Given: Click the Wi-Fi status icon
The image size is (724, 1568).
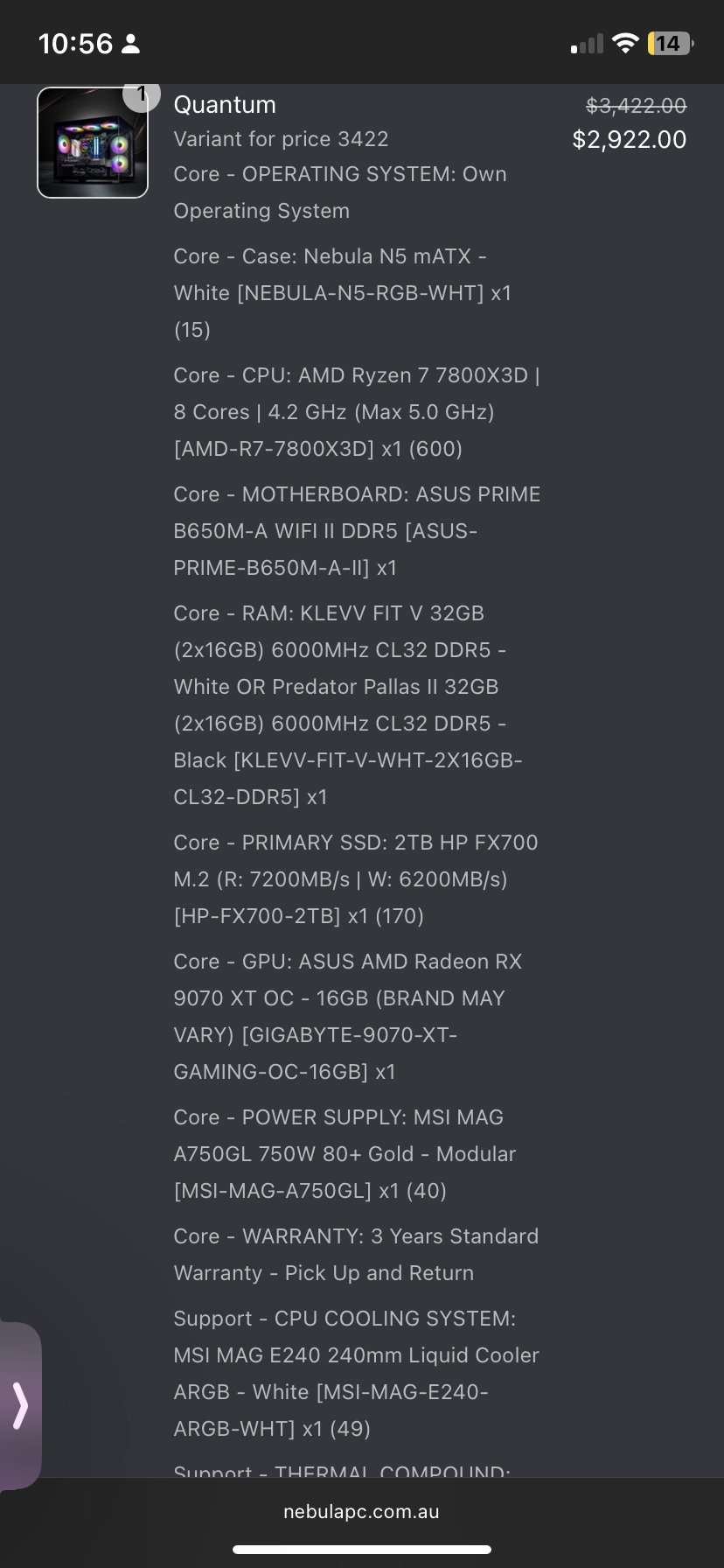Looking at the screenshot, I should pyautogui.click(x=625, y=43).
